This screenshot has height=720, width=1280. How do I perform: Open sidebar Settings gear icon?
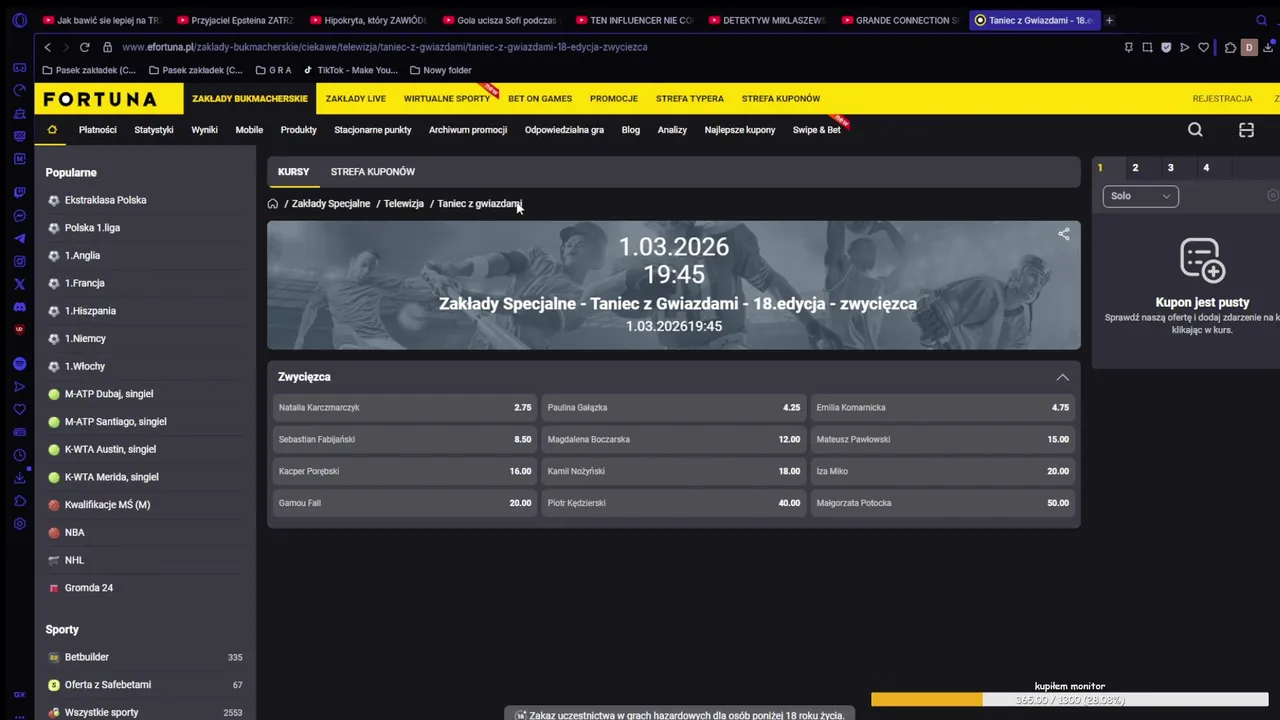point(19,524)
